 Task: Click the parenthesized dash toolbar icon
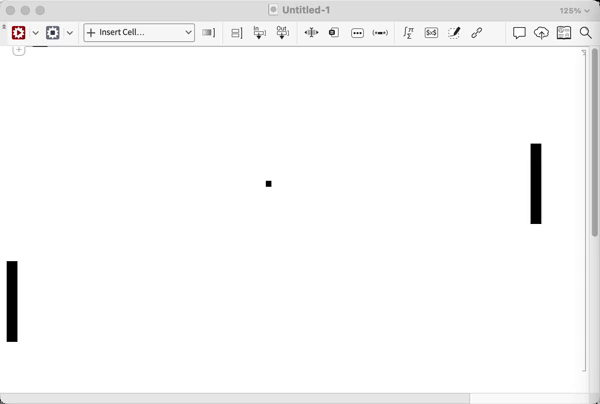[380, 33]
